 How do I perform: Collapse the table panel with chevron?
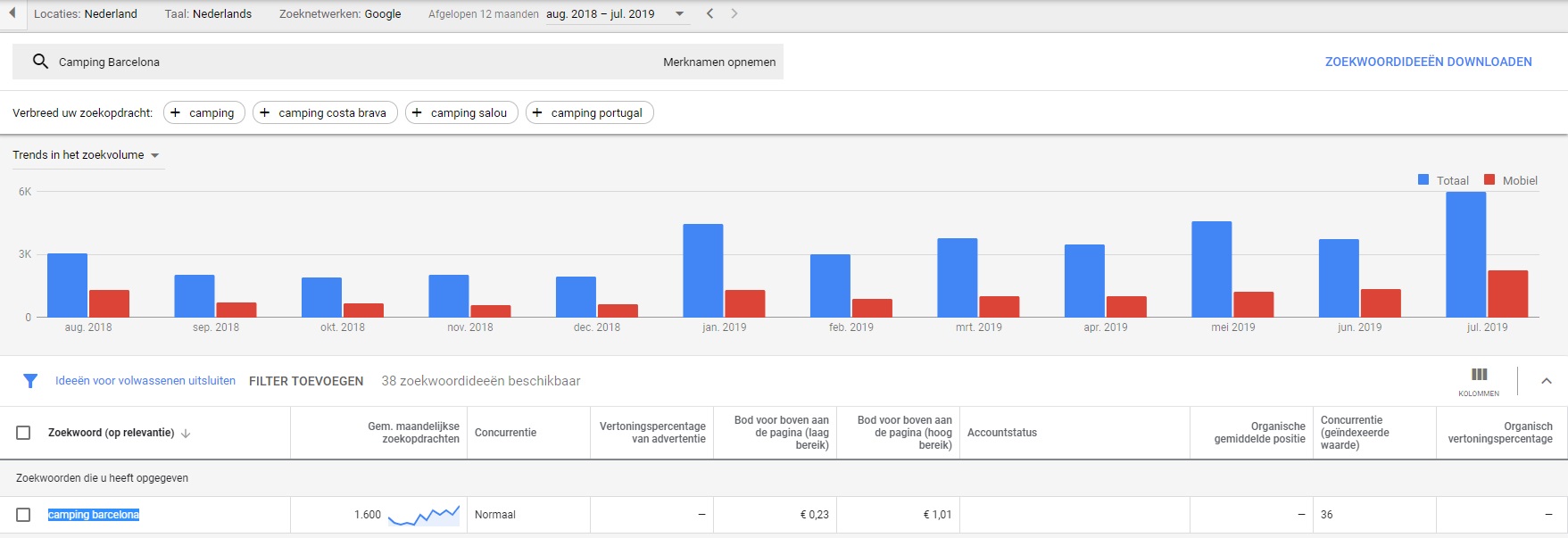pos(1547,381)
